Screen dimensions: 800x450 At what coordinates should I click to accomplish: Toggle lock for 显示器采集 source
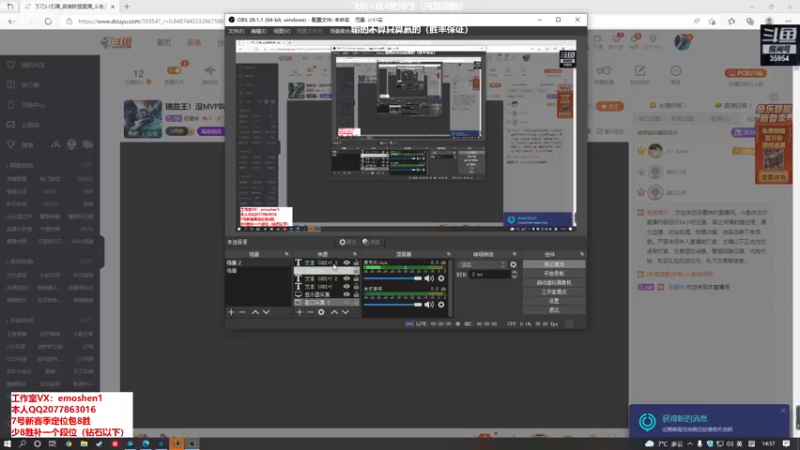[356, 294]
